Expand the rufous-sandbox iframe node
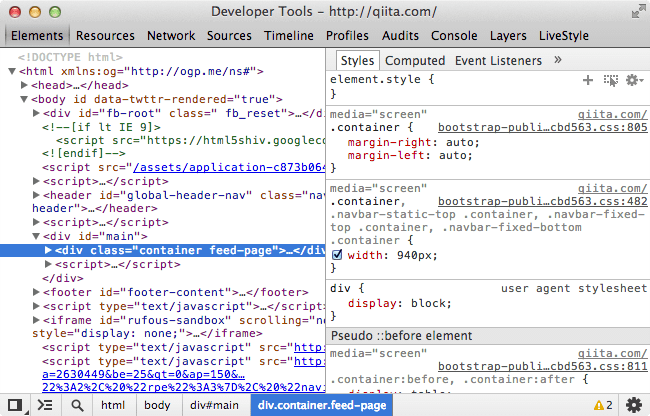This screenshot has width=650, height=416. click(36, 320)
